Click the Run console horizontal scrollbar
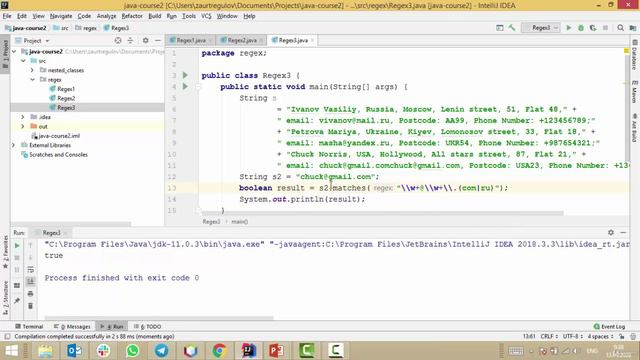Screen dimensions: 640x360 159,318
